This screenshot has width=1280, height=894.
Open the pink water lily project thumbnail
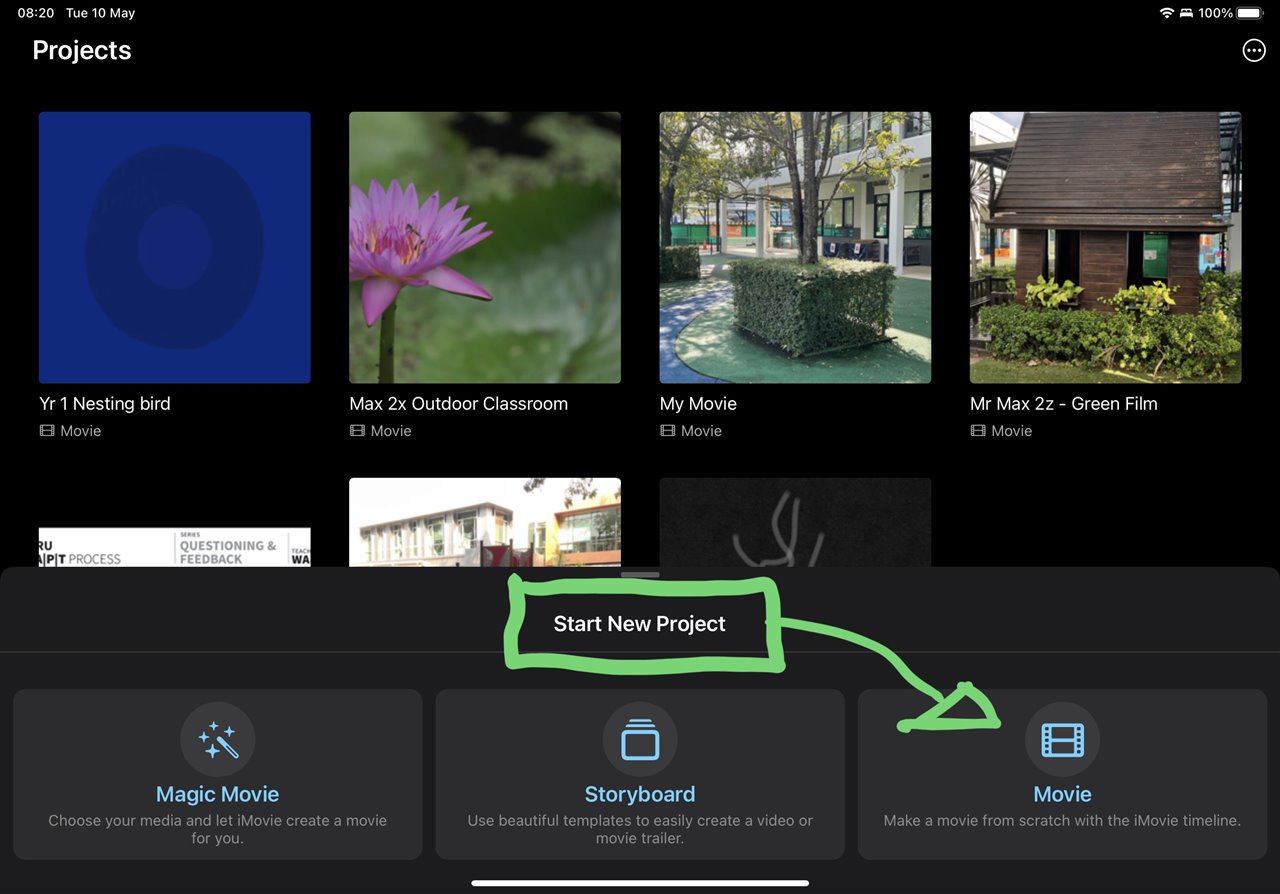coord(485,247)
